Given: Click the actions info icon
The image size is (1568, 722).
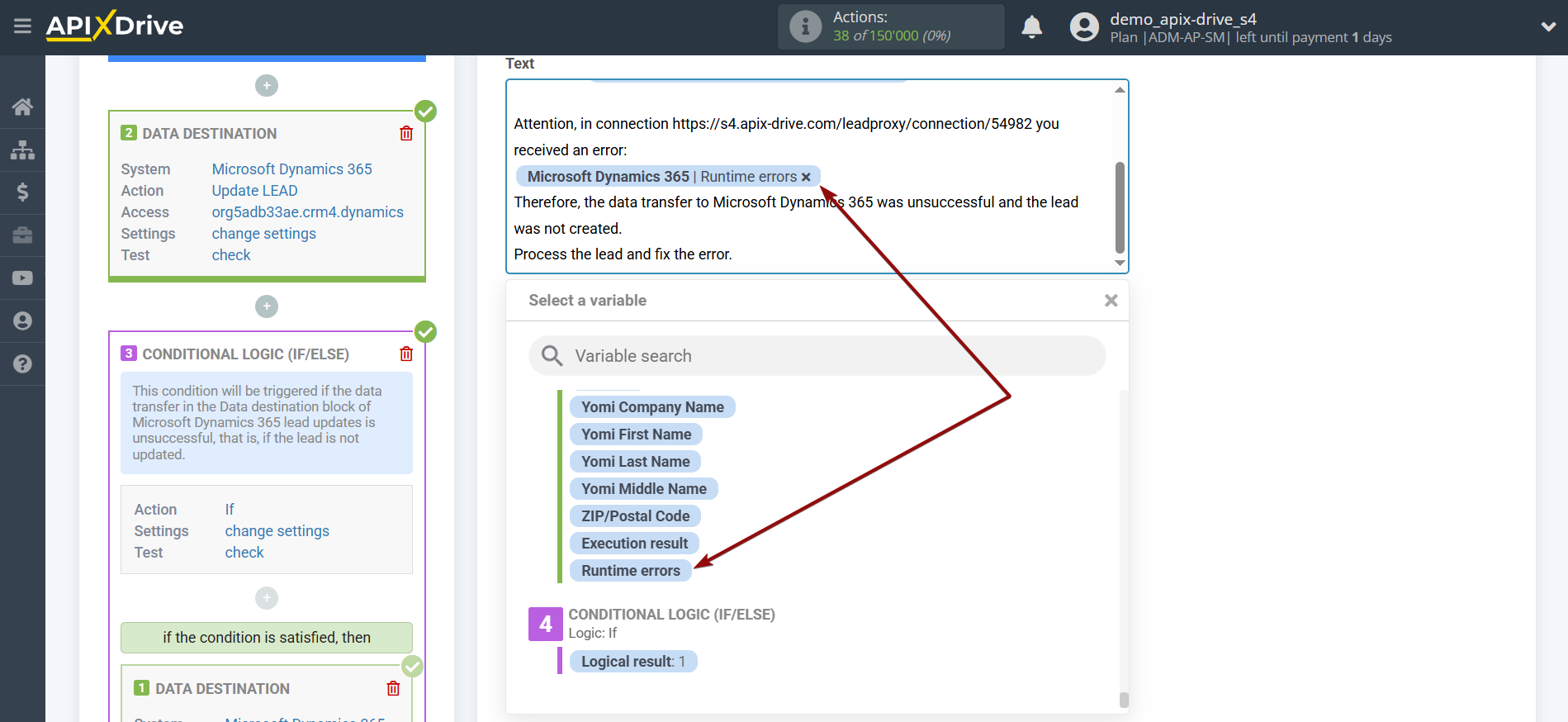Looking at the screenshot, I should click(x=805, y=26).
